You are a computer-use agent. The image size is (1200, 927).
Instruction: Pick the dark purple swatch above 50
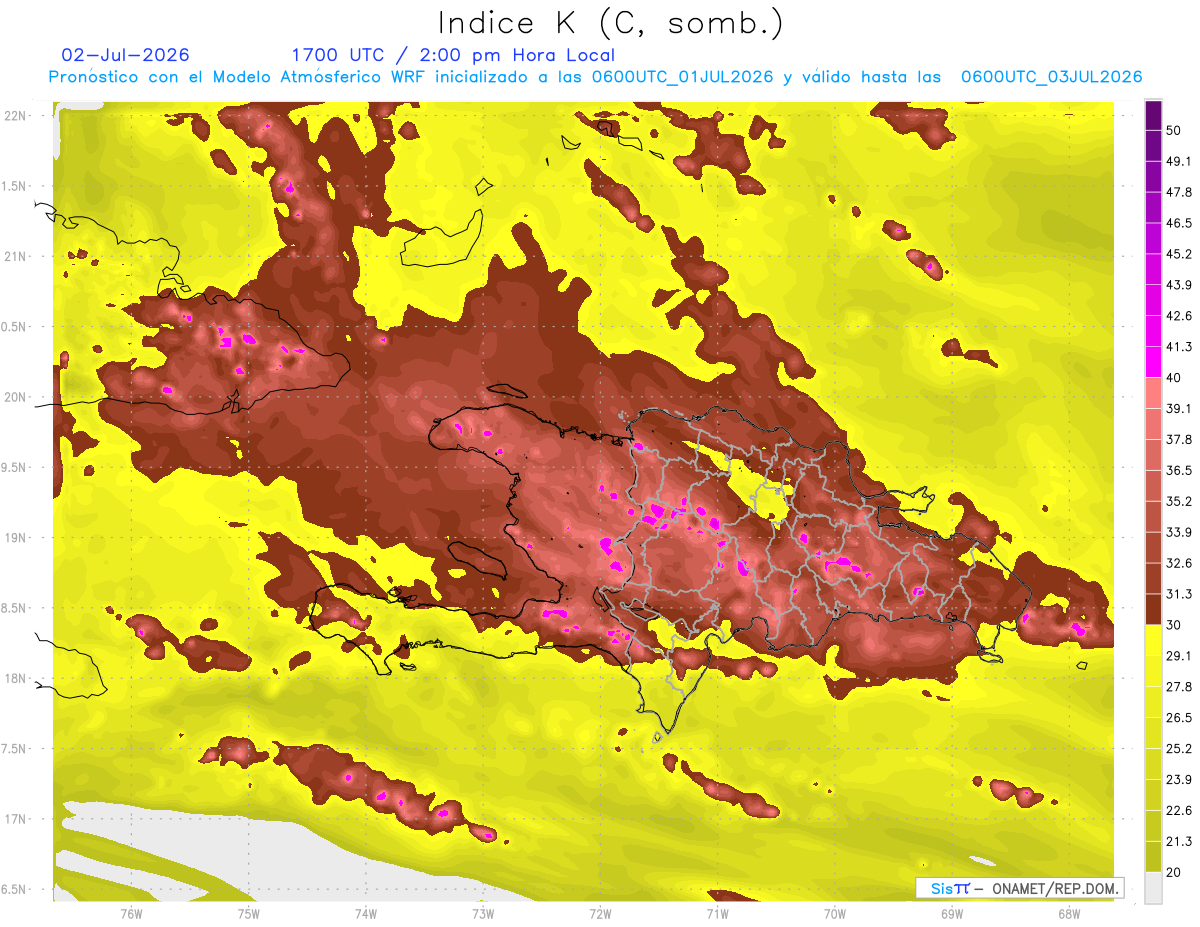pos(1153,115)
